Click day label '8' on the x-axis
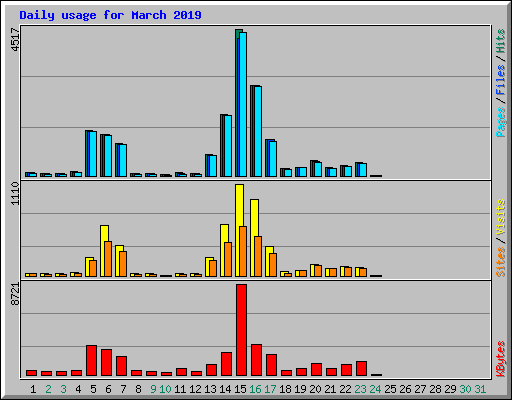The height and width of the screenshot is (400, 512). pyautogui.click(x=138, y=389)
